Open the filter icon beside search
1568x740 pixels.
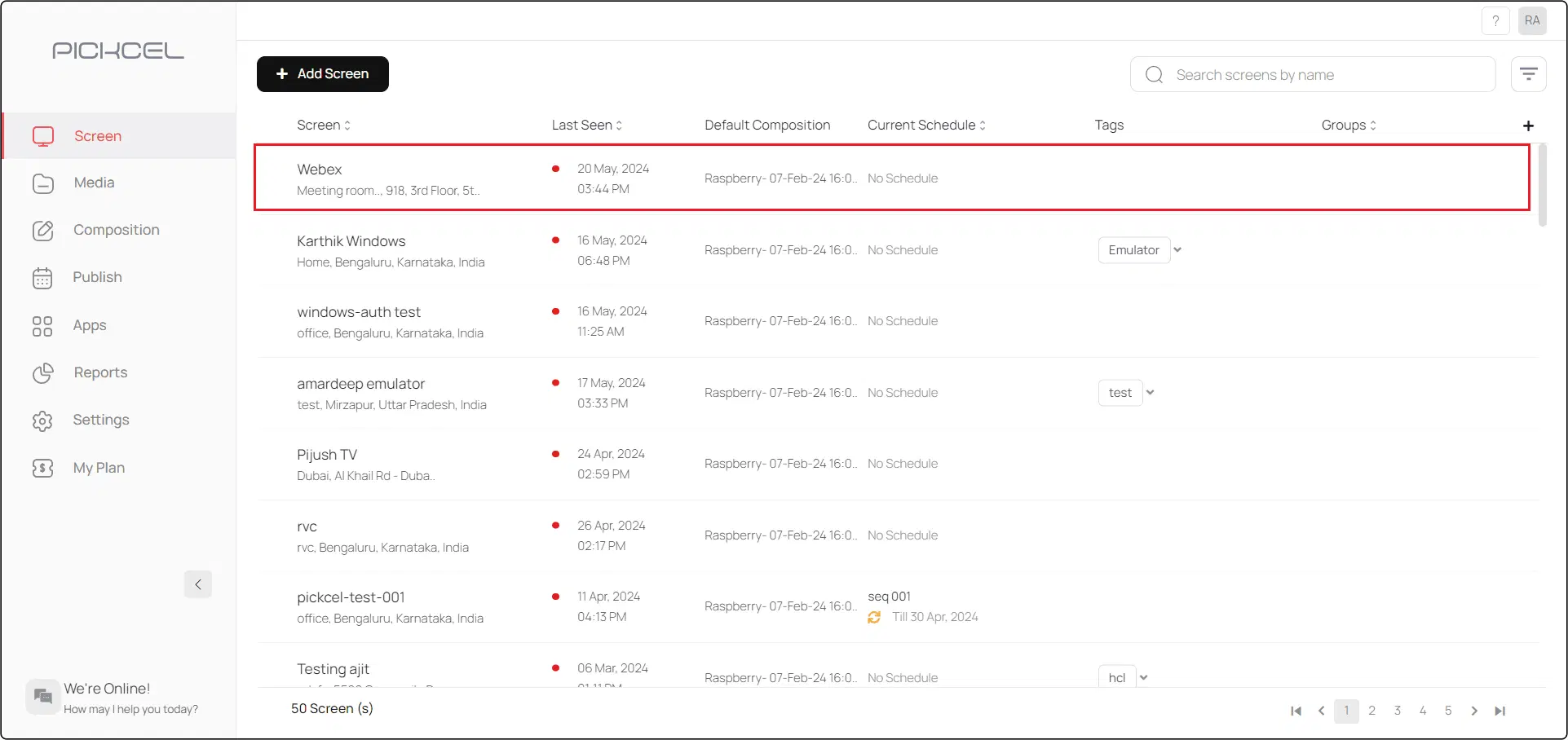(1529, 73)
